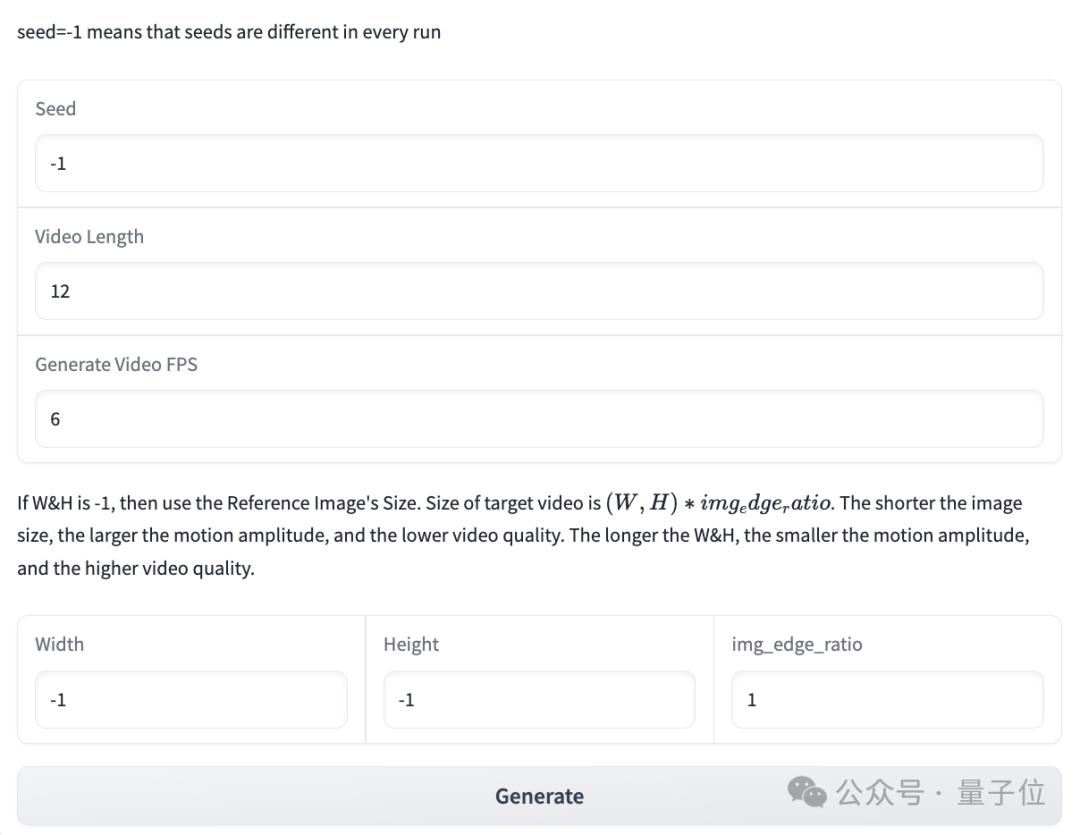Click the Seed label text
The width and height of the screenshot is (1080, 835).
point(56,109)
